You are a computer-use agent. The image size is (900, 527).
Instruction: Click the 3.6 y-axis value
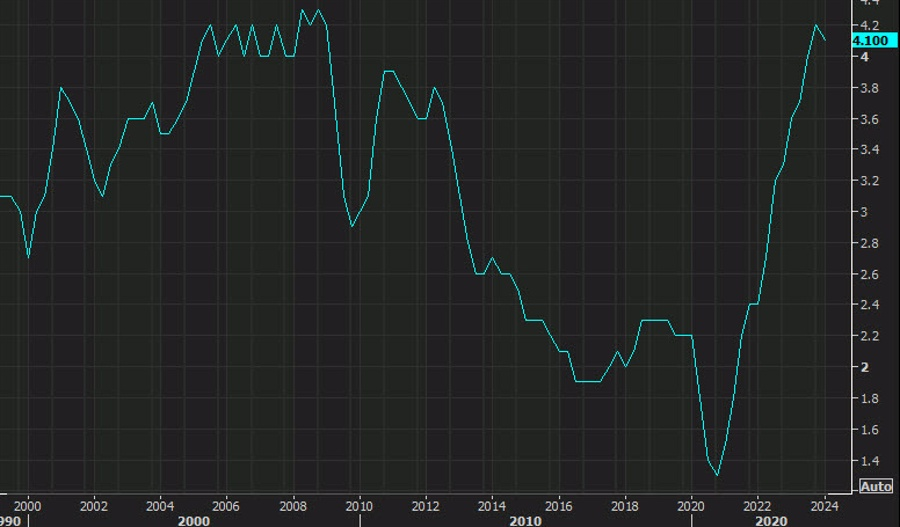coord(868,119)
